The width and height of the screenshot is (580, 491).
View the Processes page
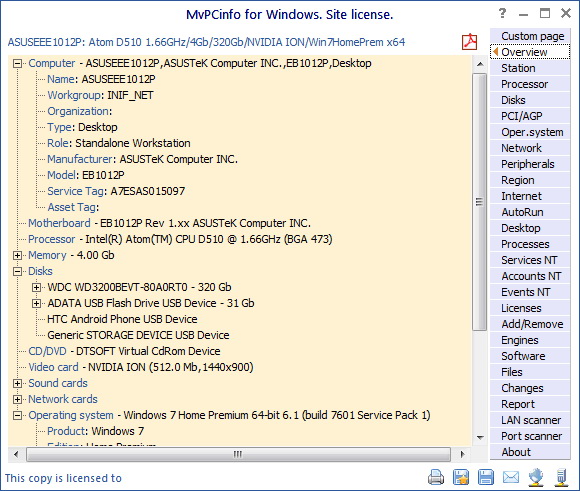point(530,244)
